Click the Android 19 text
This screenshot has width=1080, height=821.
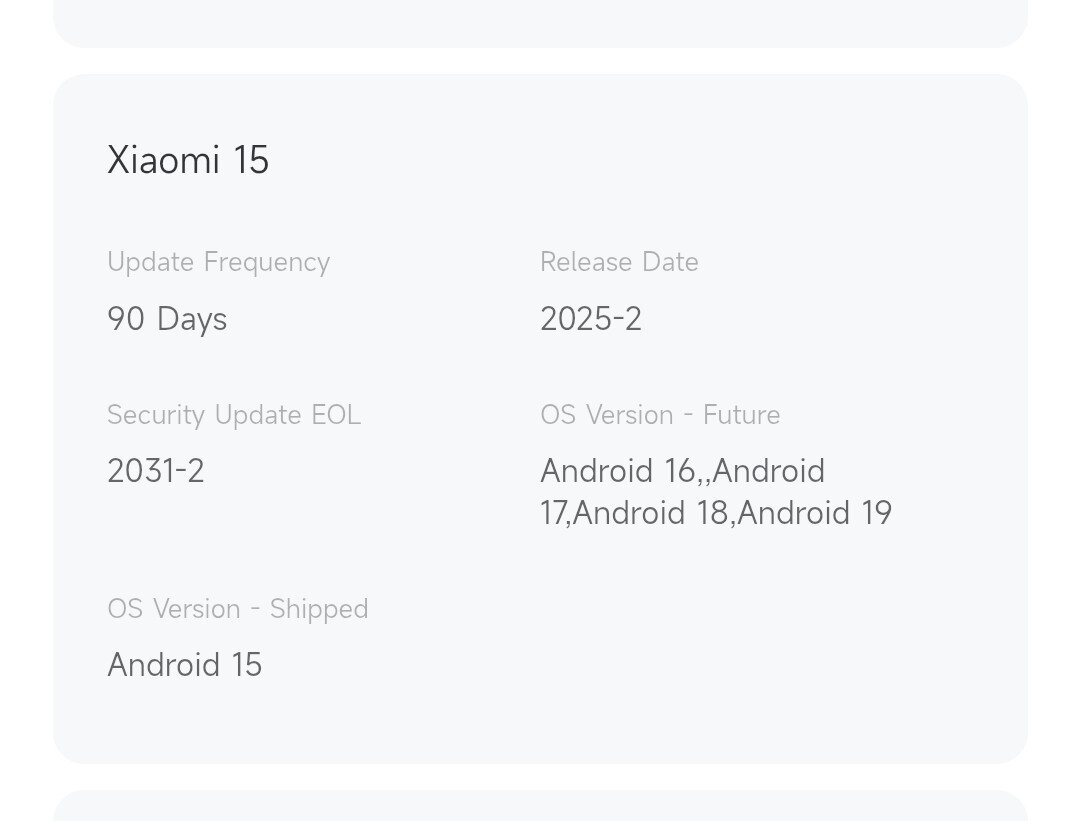815,513
